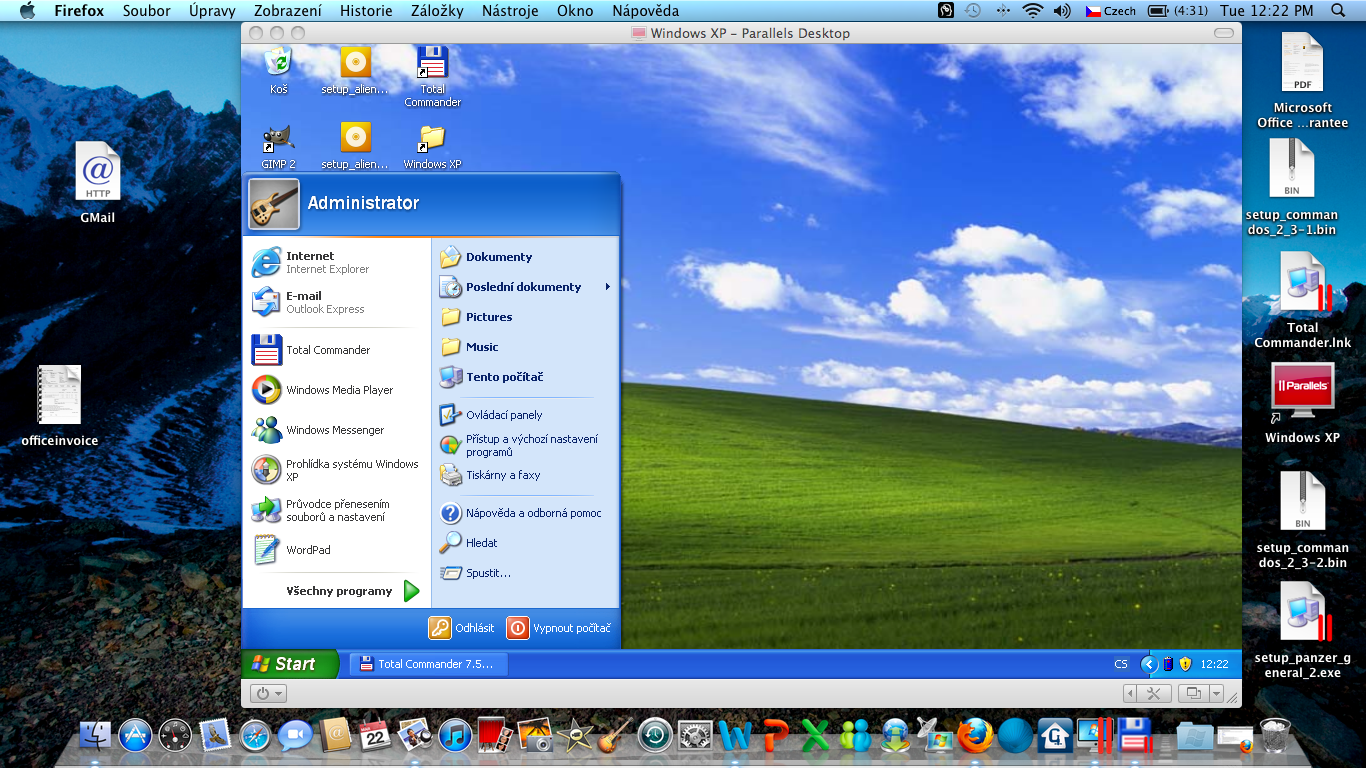This screenshot has height=768, width=1366.
Task: Select setup_panzer_general_2.exe file
Action: (1302, 630)
